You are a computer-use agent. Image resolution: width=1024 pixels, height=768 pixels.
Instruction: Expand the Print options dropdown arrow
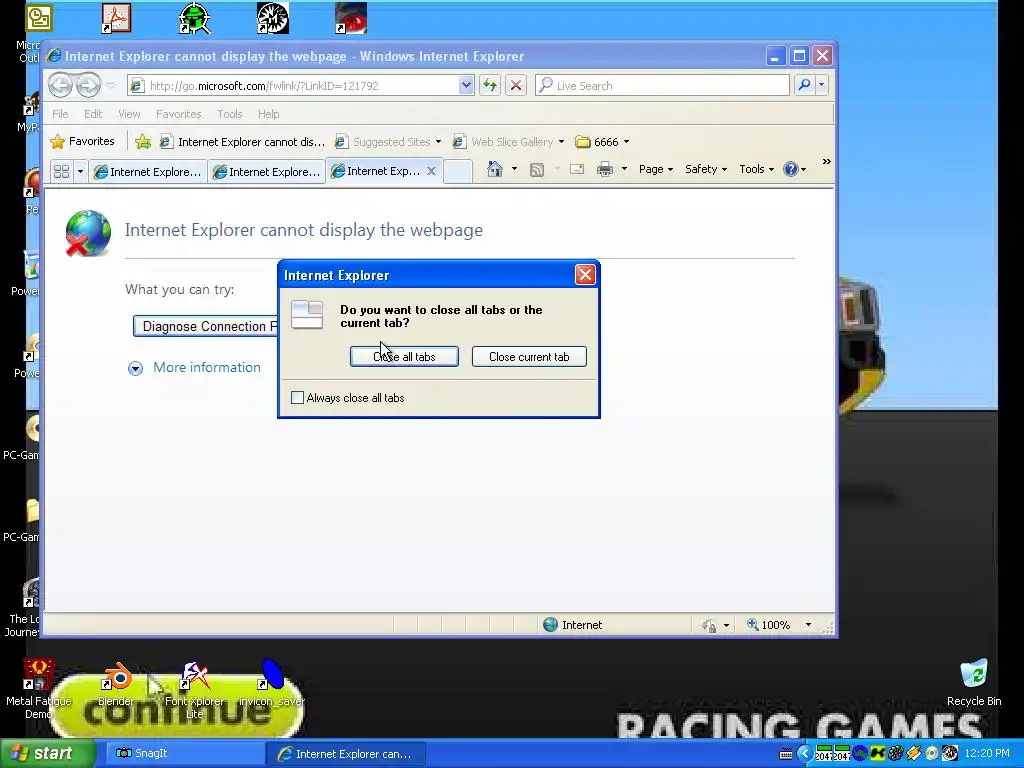click(x=624, y=169)
